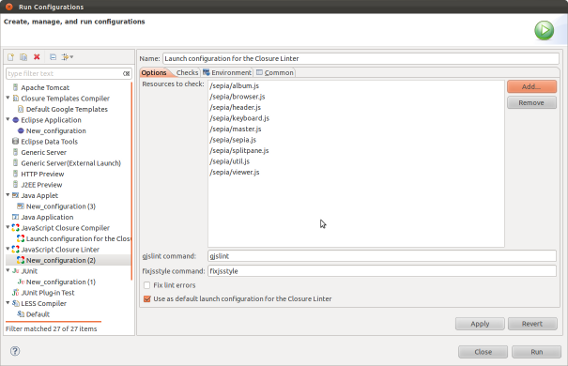Screen dimensions: 568x366
Task: Select Generic Server(External Launch) item
Action: pos(71,163)
